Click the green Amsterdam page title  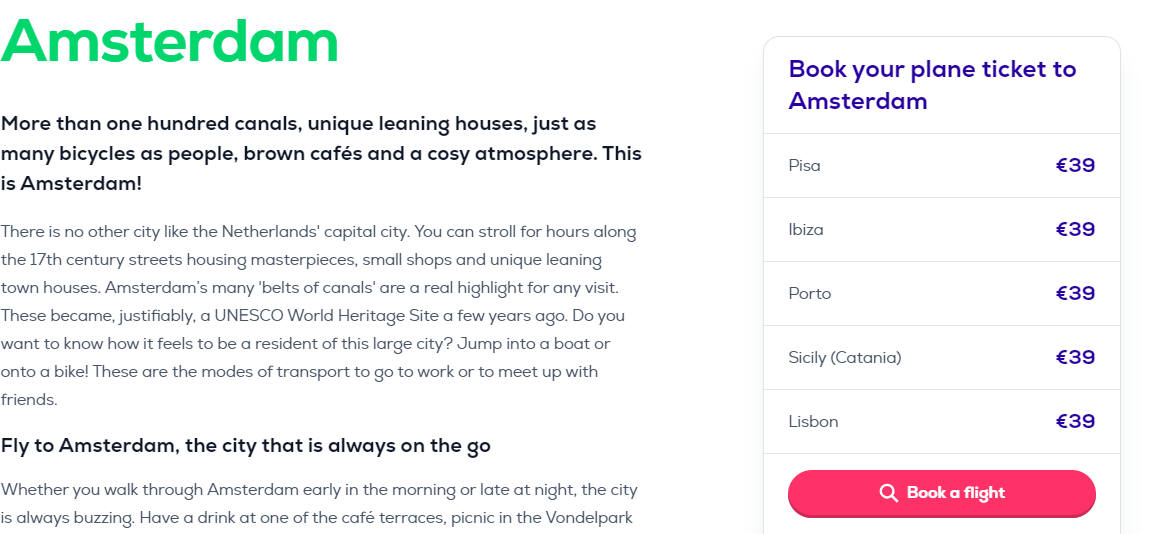click(170, 39)
